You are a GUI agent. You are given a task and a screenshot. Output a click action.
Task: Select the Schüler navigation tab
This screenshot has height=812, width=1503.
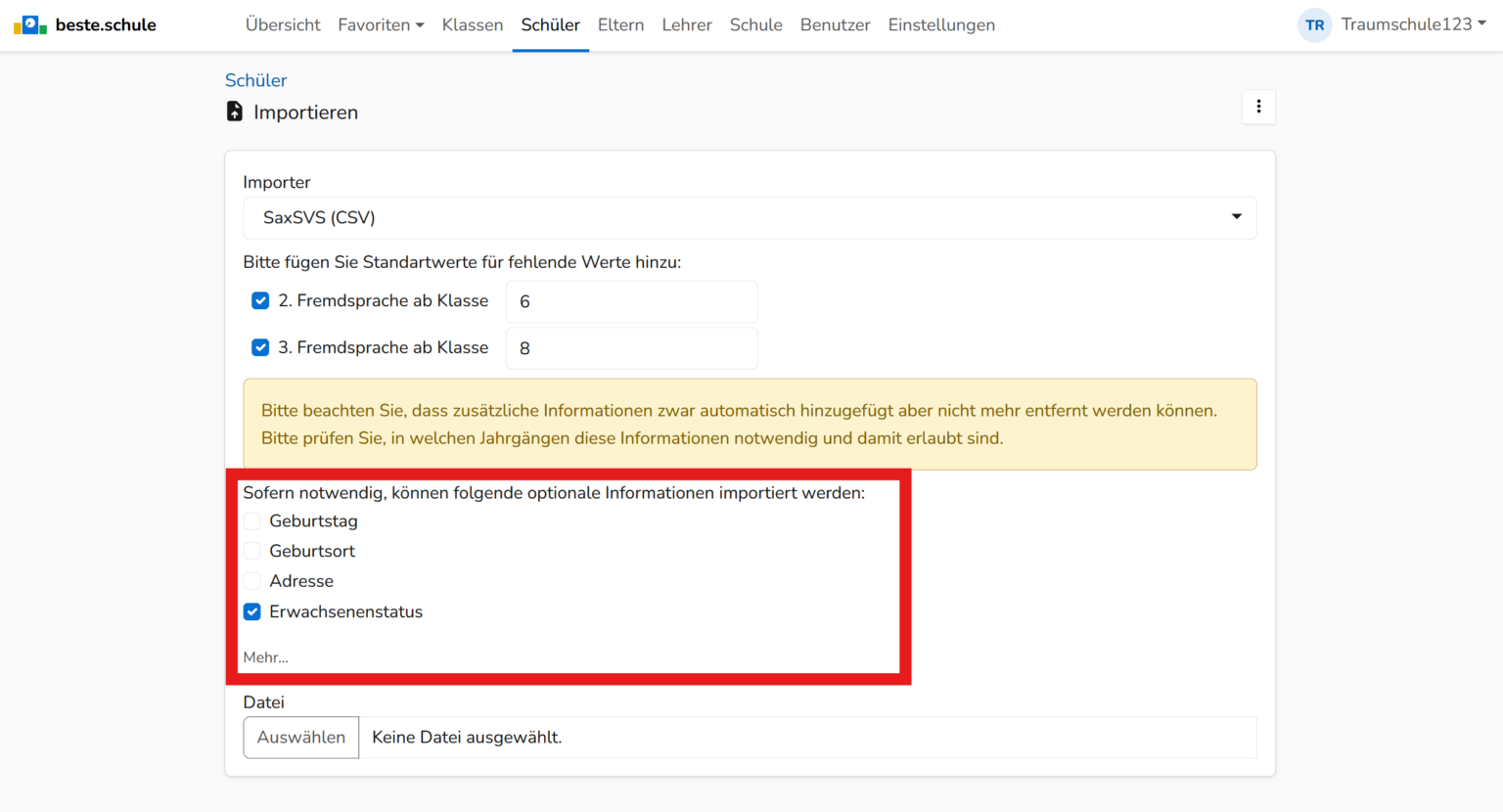pos(550,25)
